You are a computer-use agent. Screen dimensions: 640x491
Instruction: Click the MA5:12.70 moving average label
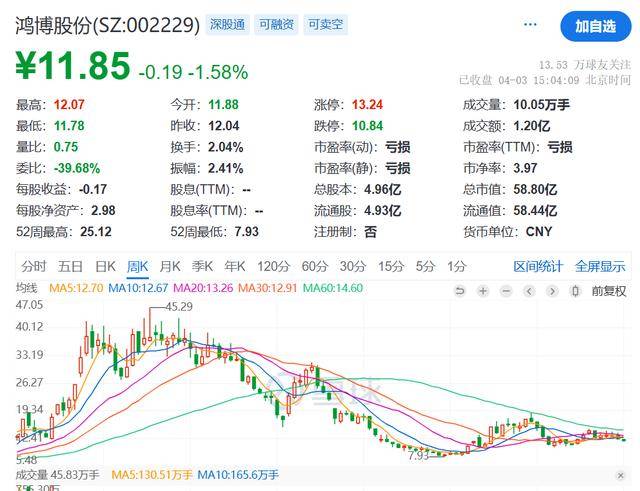76,288
